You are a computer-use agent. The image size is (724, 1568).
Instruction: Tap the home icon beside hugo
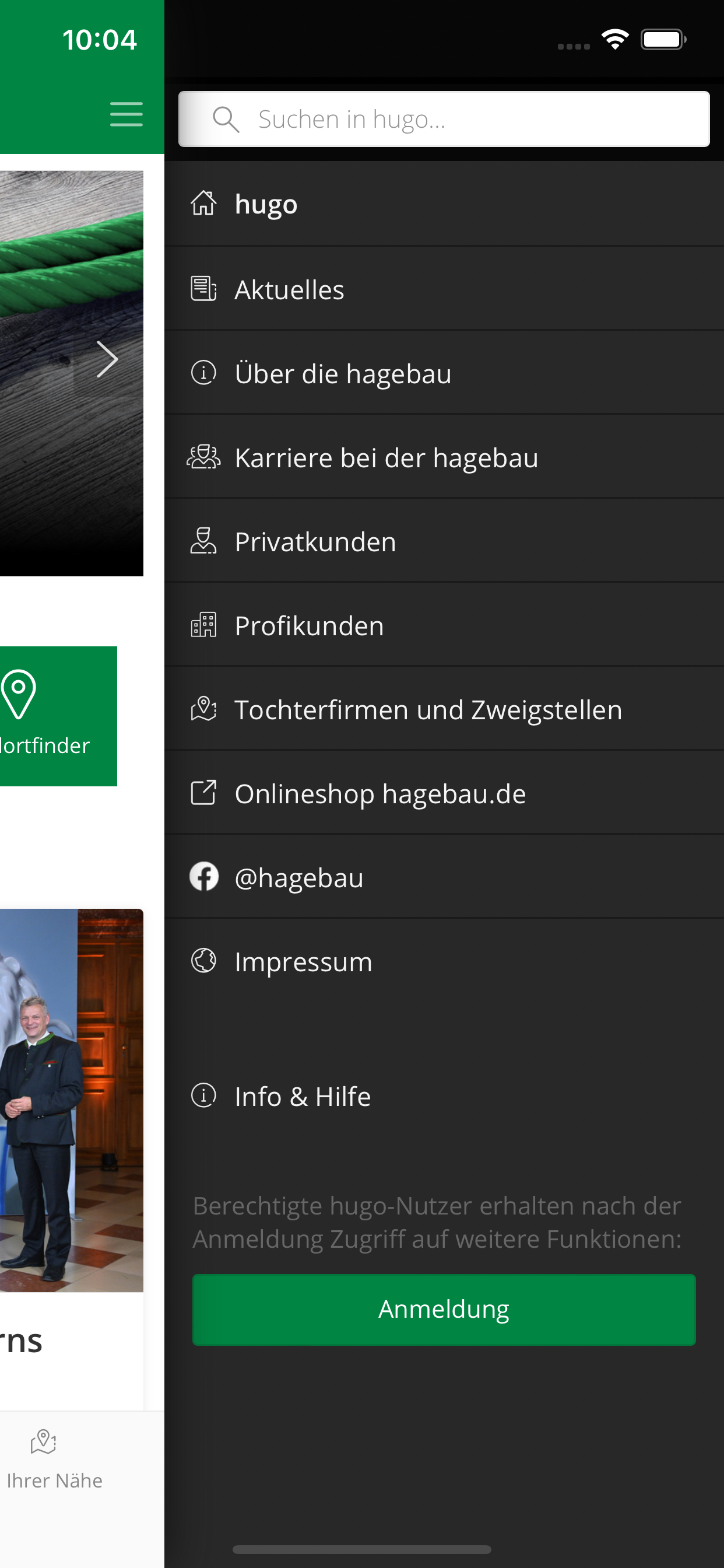coord(204,204)
